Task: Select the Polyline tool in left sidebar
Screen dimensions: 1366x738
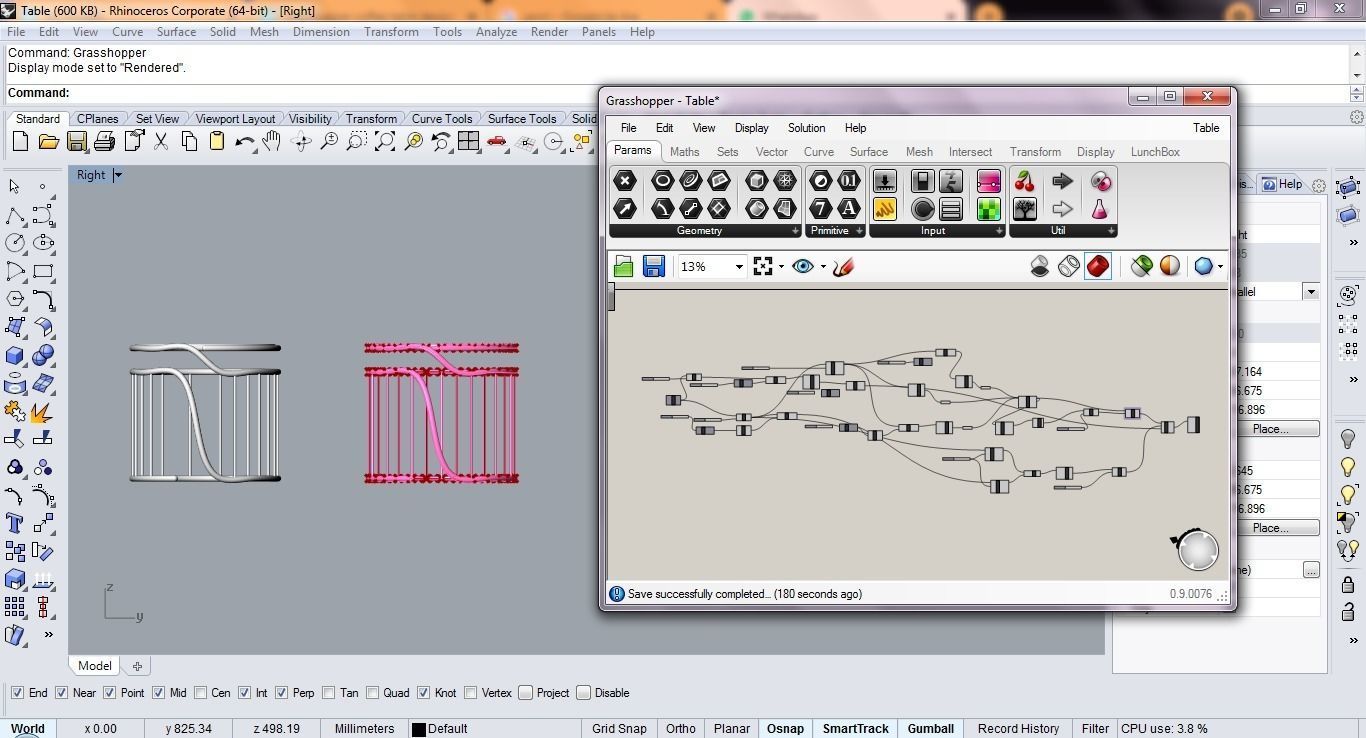Action: pos(15,215)
